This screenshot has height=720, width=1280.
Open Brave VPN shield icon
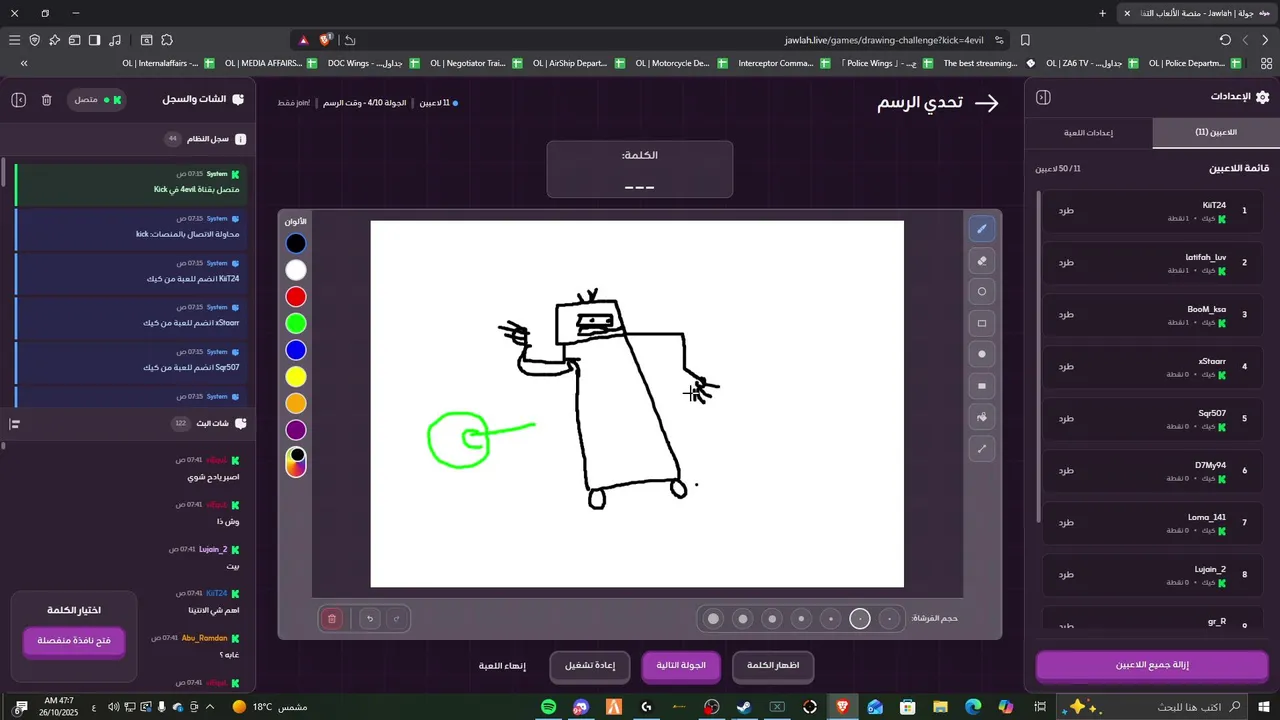pyautogui.click(x=35, y=40)
